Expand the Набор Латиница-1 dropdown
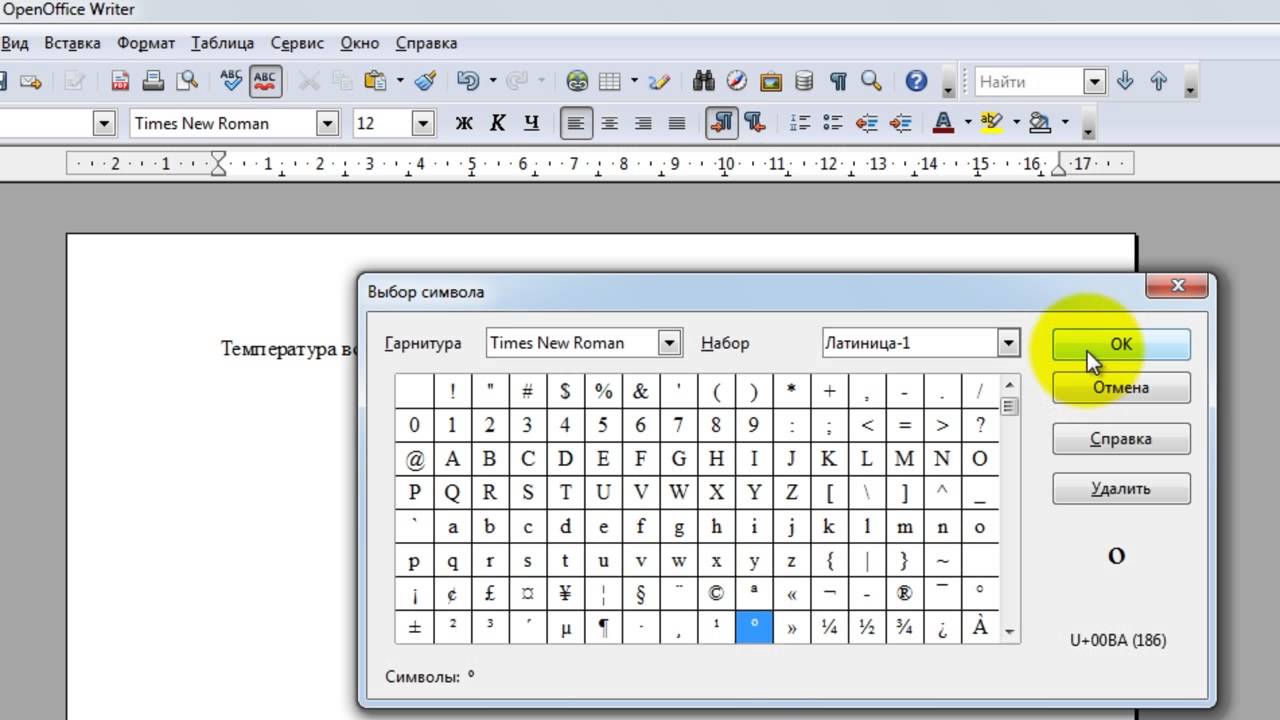The image size is (1280, 720). click(1008, 343)
